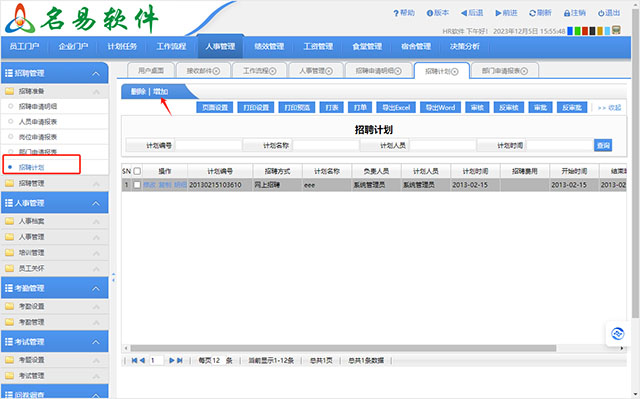Pick the blue theme color square
The image size is (640, 399).
click(570, 31)
